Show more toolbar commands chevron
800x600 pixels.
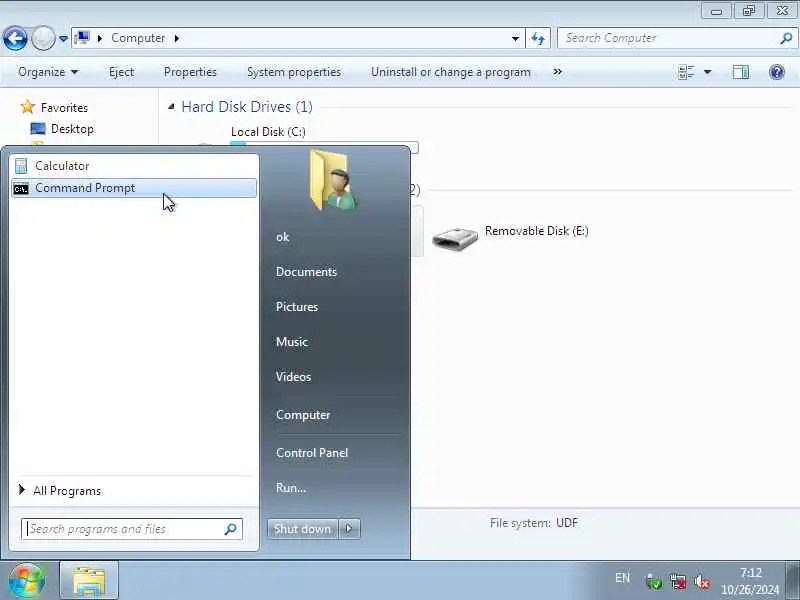pos(558,72)
